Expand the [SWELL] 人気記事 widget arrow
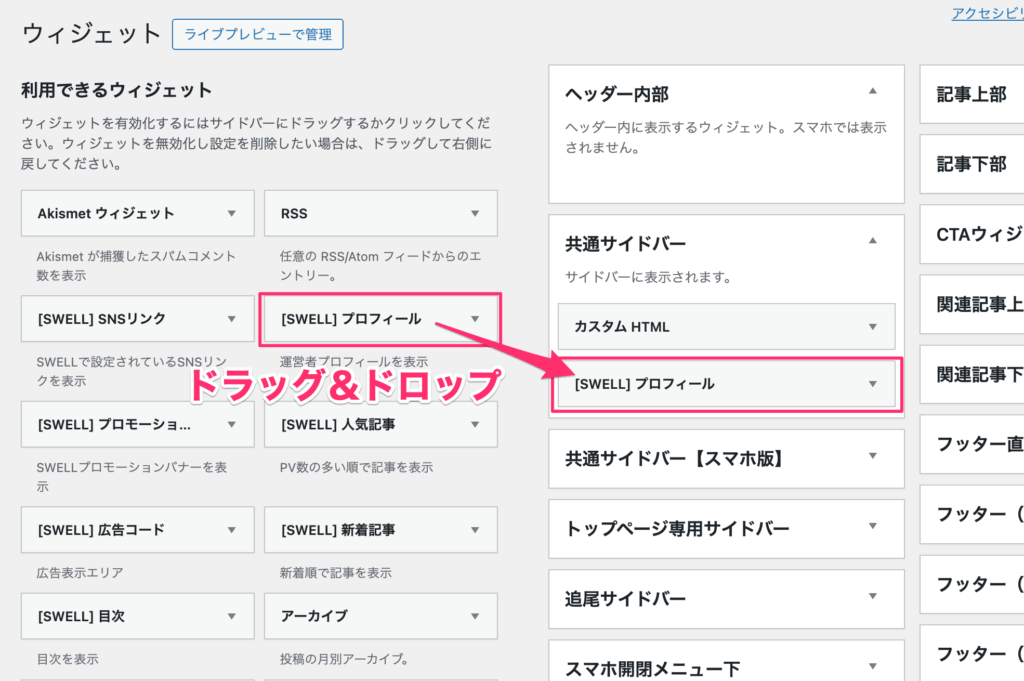1024x681 pixels. [475, 424]
